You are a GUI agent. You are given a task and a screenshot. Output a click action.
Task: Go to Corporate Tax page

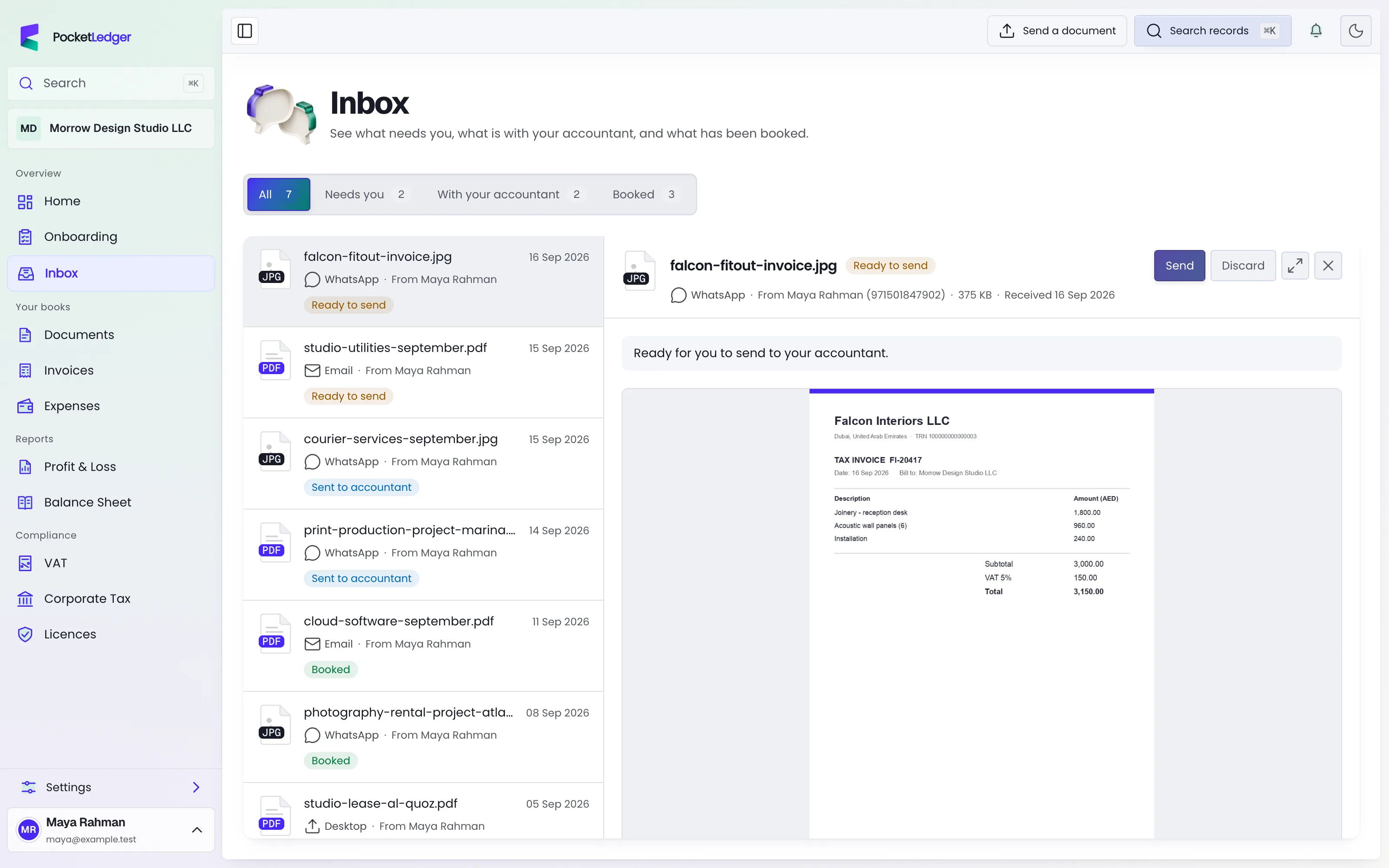(x=111, y=599)
